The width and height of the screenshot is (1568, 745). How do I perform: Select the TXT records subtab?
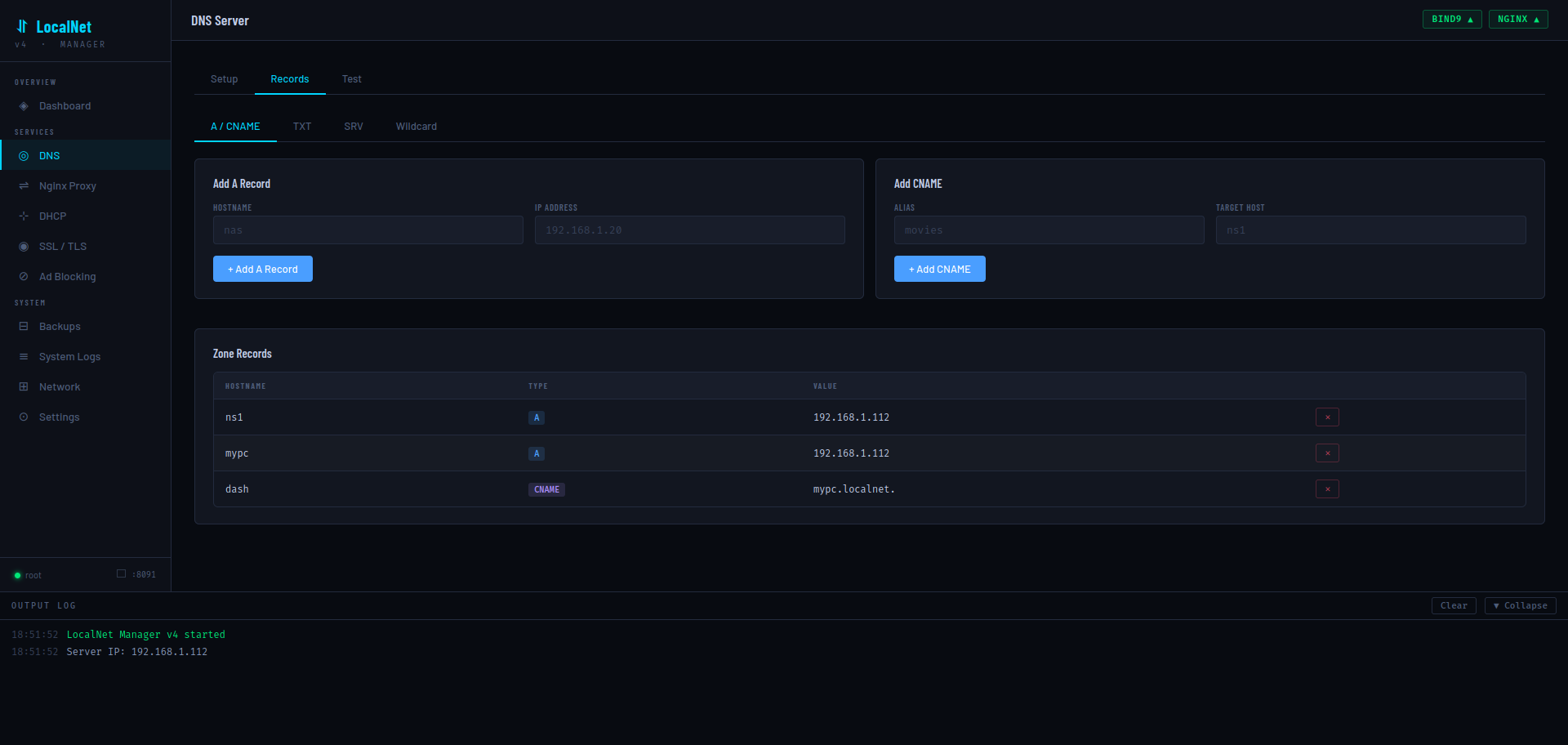(x=302, y=127)
